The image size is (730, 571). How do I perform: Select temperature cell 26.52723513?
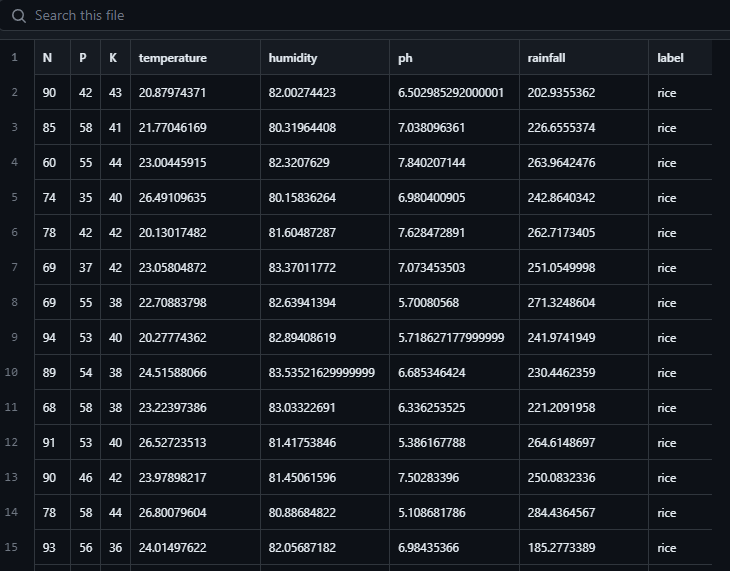tap(196, 442)
